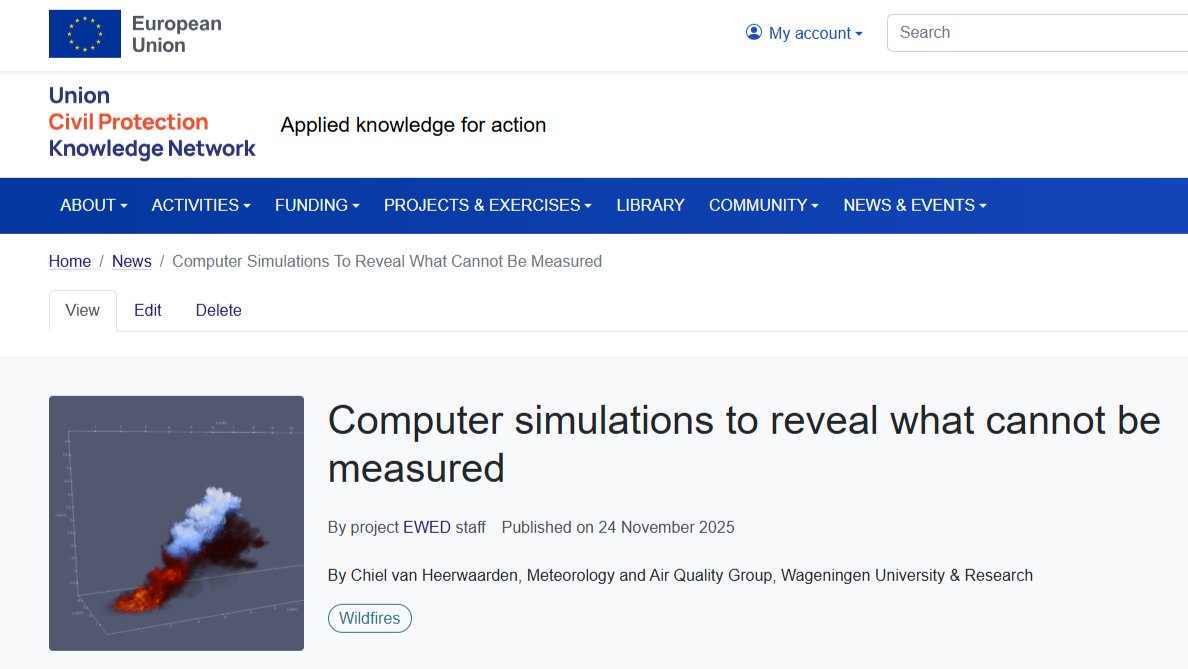Switch to the Delete tab
Viewport: 1188px width, 669px height.
pos(218,311)
